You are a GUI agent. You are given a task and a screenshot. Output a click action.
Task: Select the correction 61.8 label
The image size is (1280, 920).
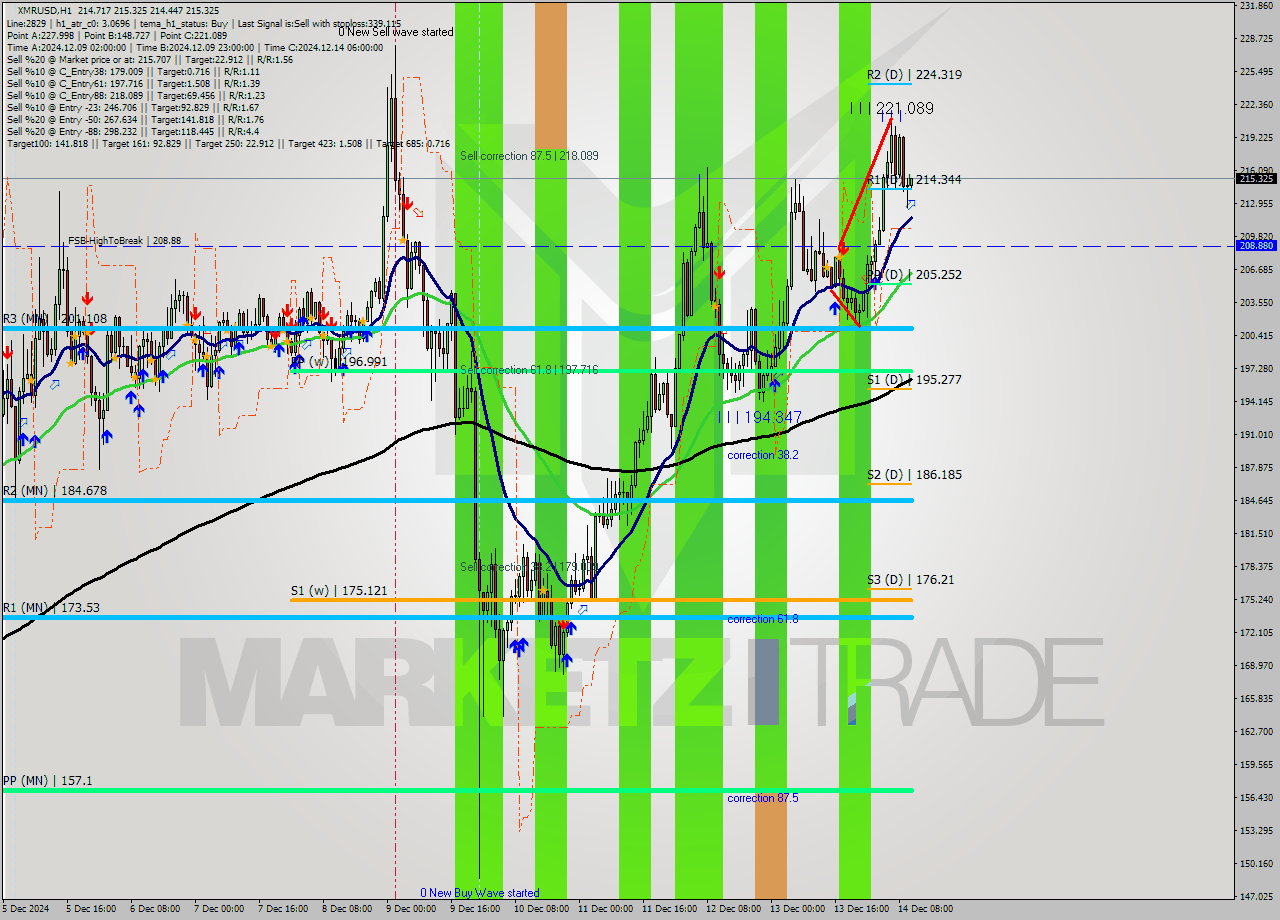pyautogui.click(x=762, y=619)
